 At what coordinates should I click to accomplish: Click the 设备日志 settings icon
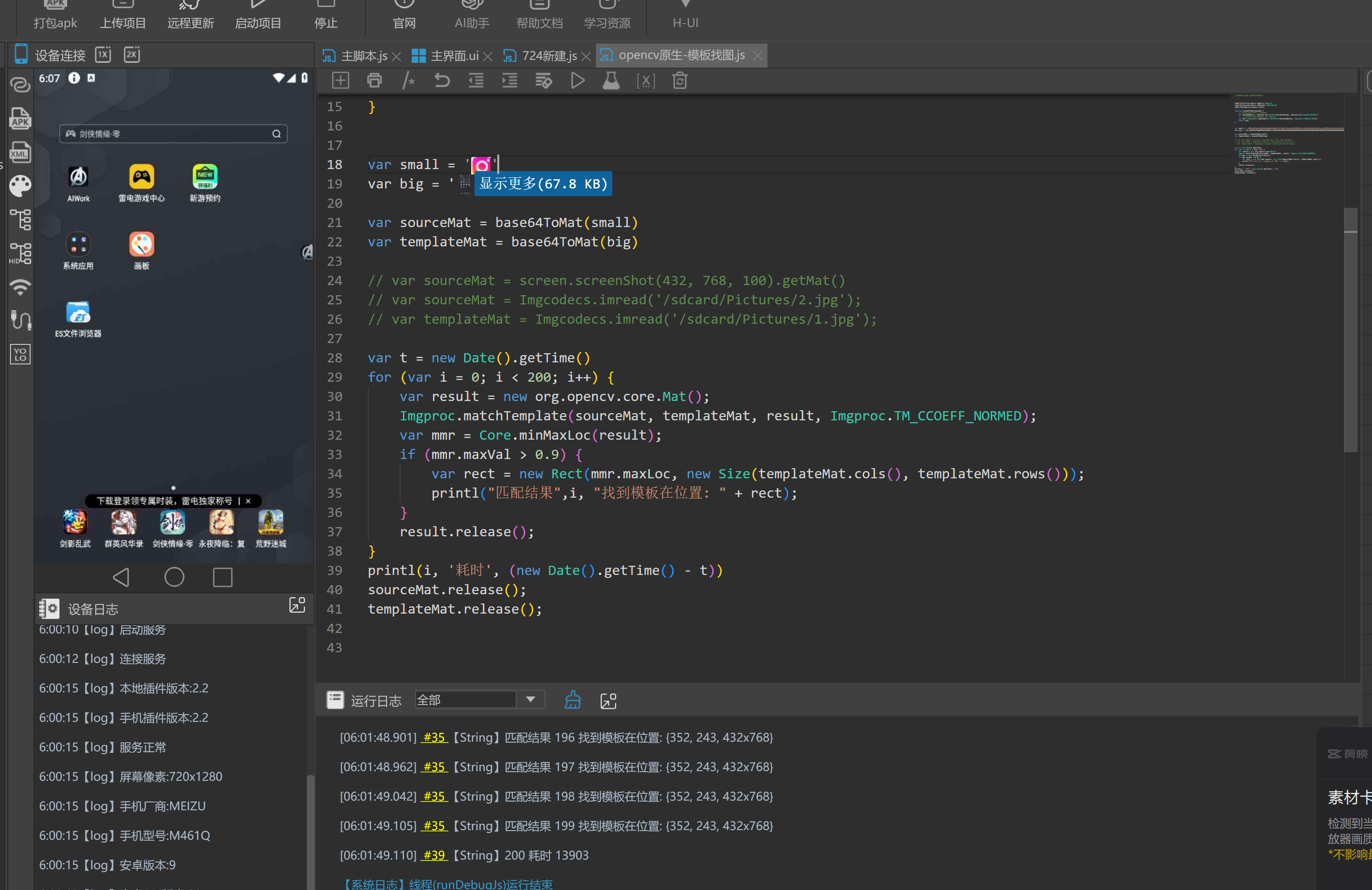(49, 609)
